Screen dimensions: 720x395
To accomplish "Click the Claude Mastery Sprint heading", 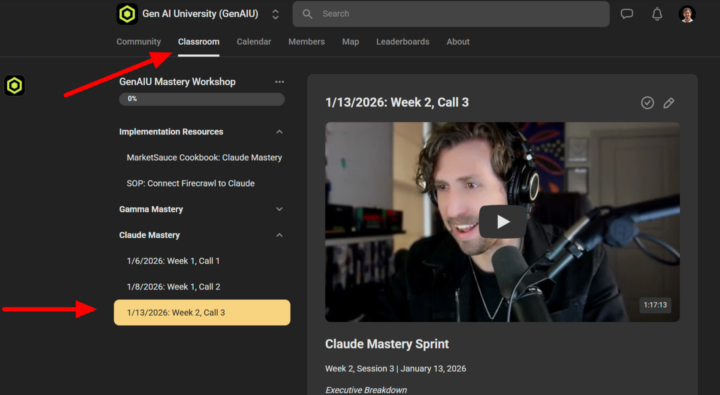I will tap(387, 344).
